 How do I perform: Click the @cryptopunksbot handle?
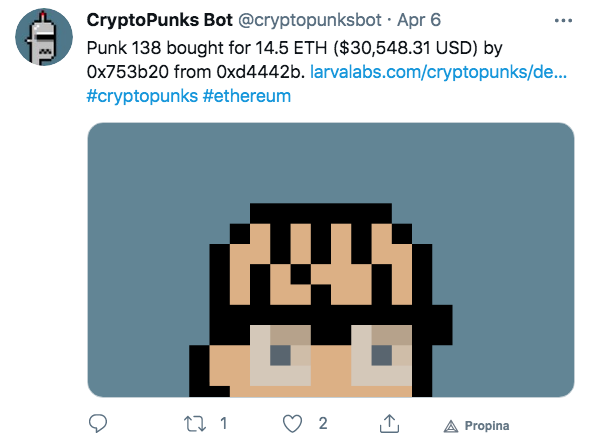pyautogui.click(x=310, y=20)
